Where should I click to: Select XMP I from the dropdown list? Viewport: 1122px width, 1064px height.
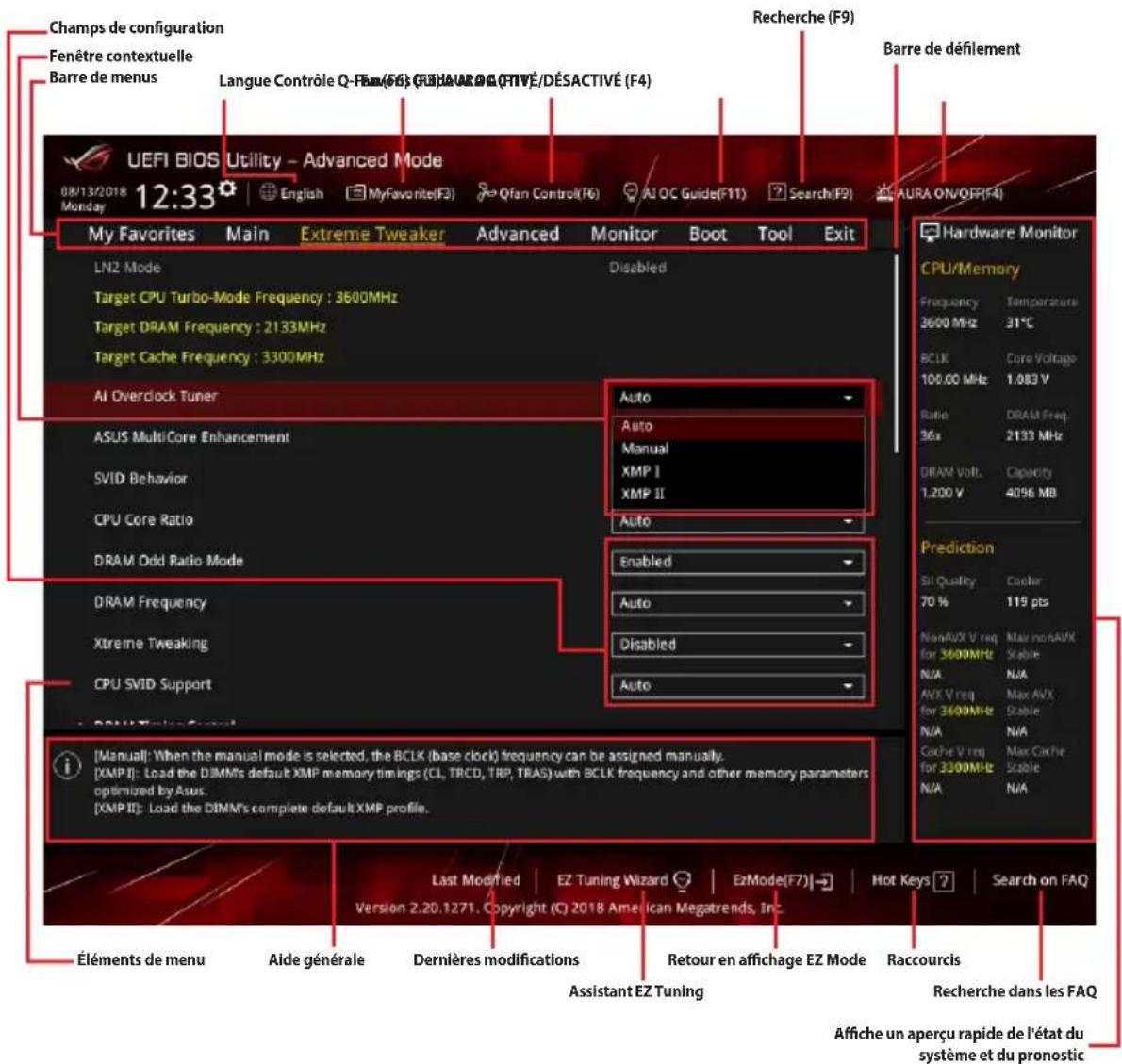pos(737,471)
